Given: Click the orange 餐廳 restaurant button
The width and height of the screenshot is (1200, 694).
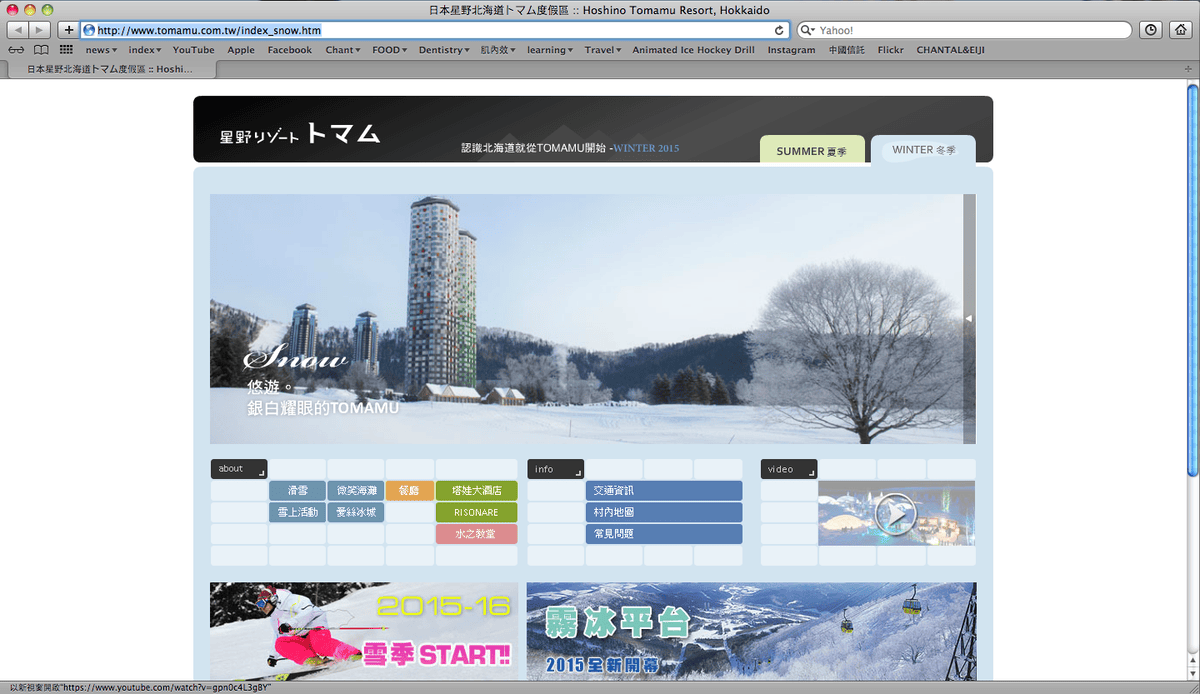Looking at the screenshot, I should coord(409,491).
